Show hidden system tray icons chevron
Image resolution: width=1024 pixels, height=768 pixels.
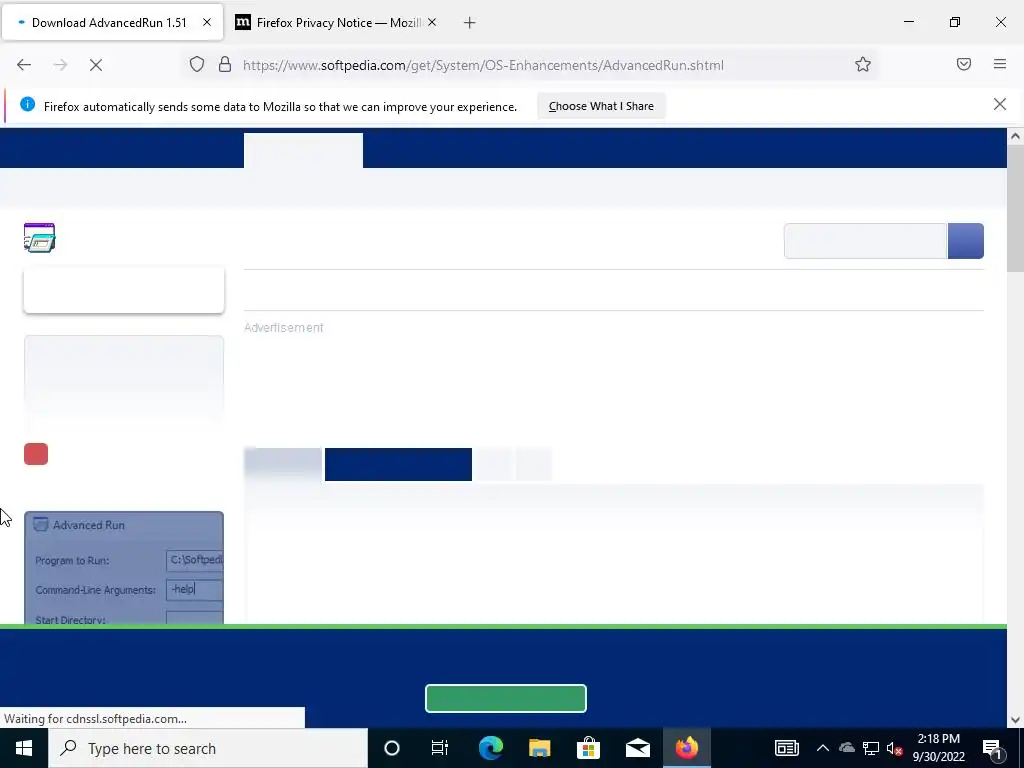pyautogui.click(x=823, y=748)
